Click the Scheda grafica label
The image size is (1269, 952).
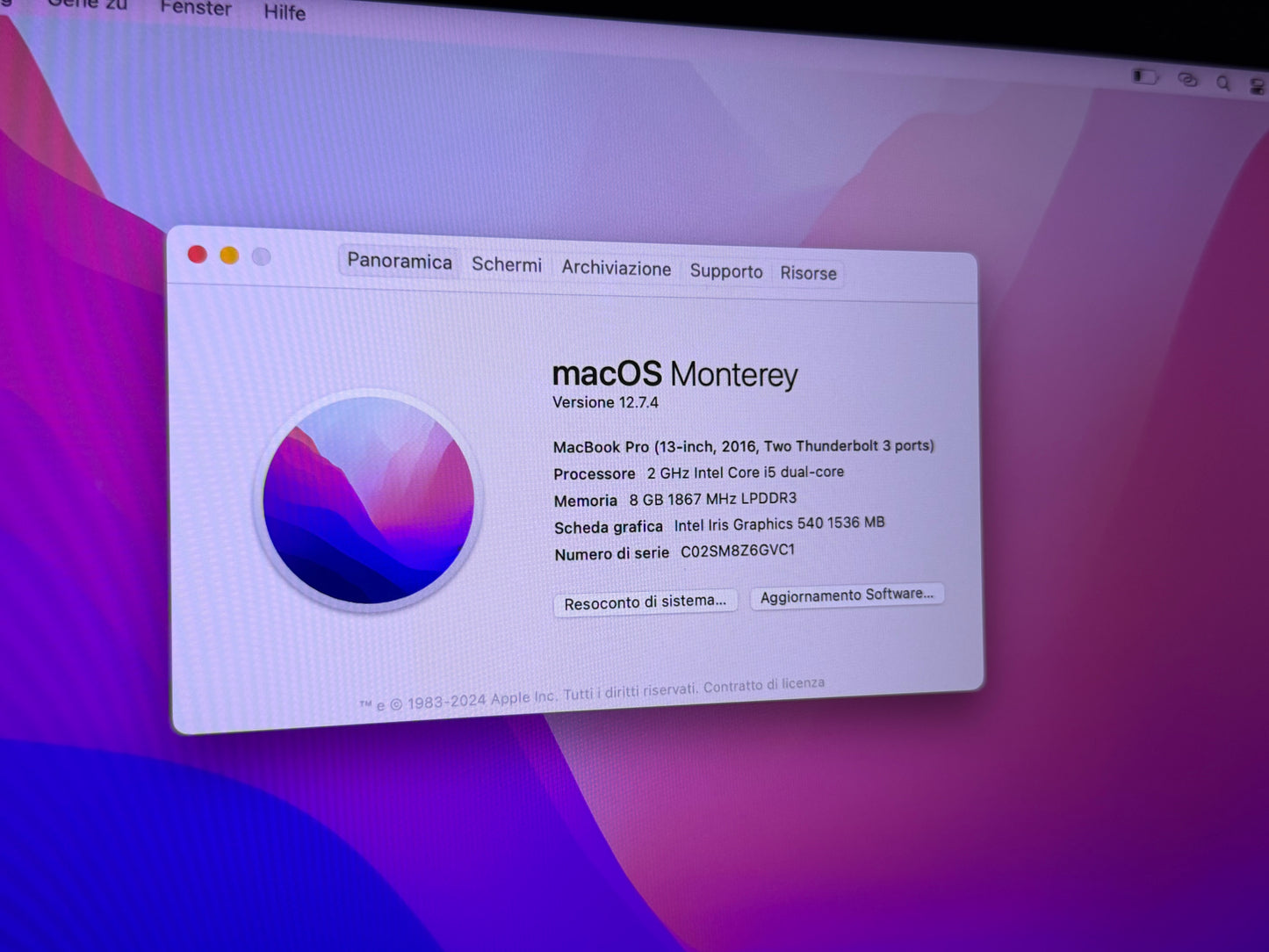pos(609,527)
